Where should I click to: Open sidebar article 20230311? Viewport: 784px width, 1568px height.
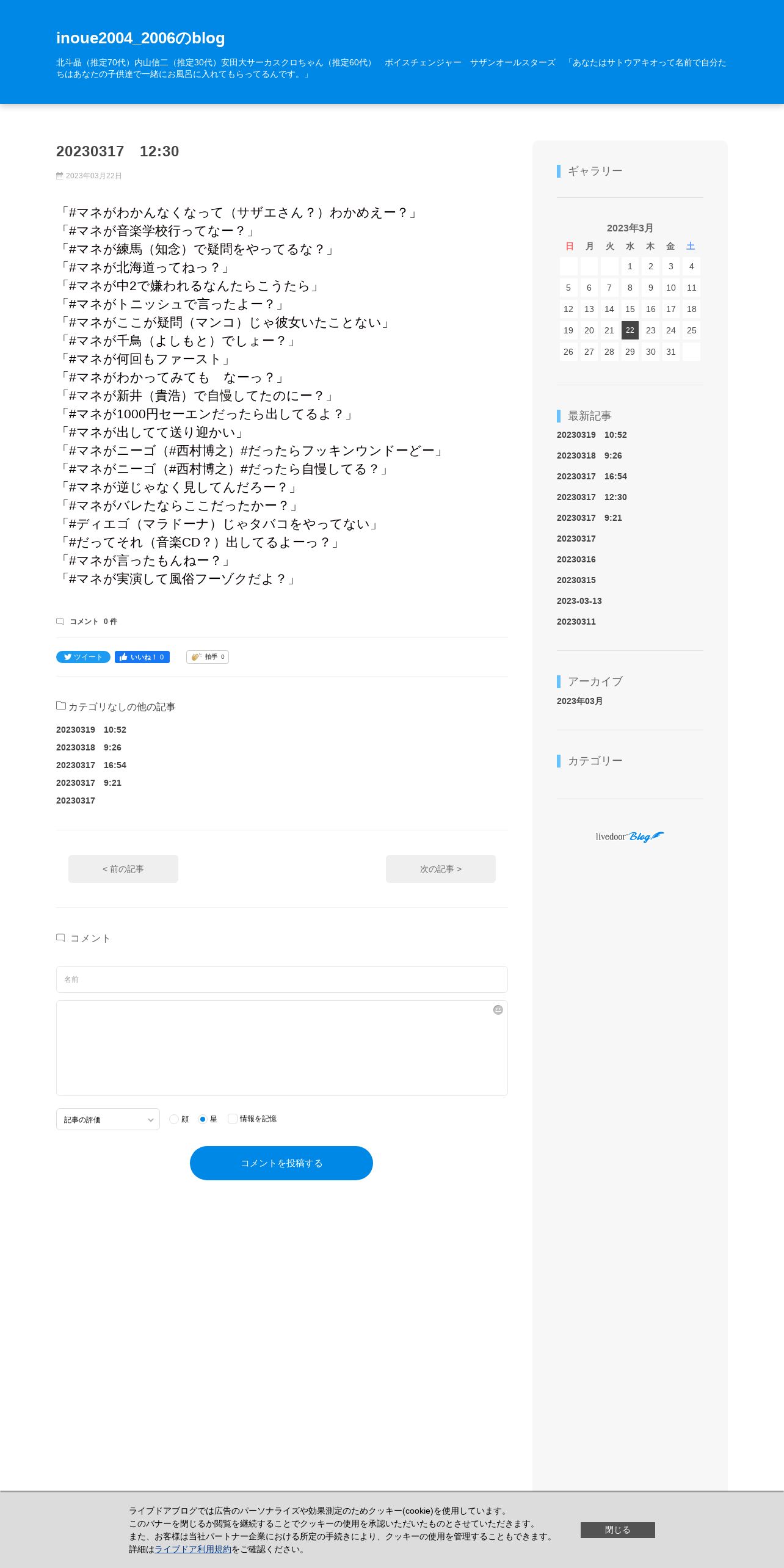[576, 622]
